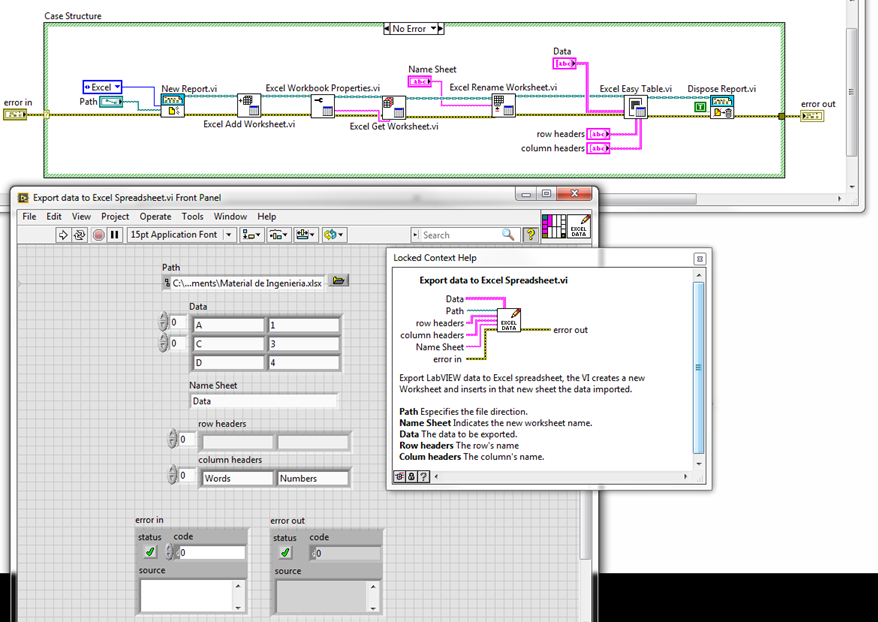Select the Excel Easy Table.vi node
878x622 pixels.
636,107
